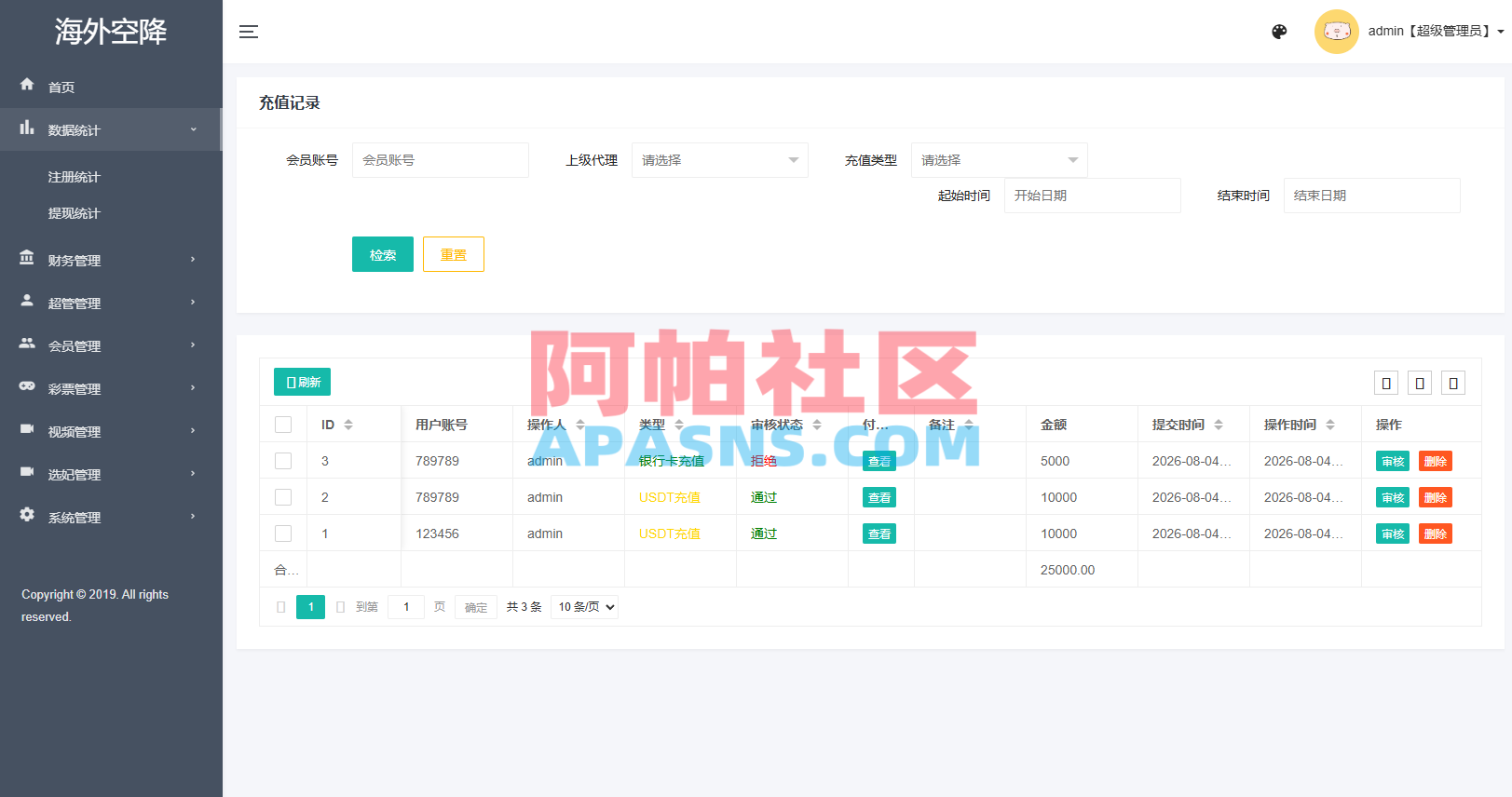Click the 结束日期 end date field
The image size is (1512, 797).
(1372, 196)
